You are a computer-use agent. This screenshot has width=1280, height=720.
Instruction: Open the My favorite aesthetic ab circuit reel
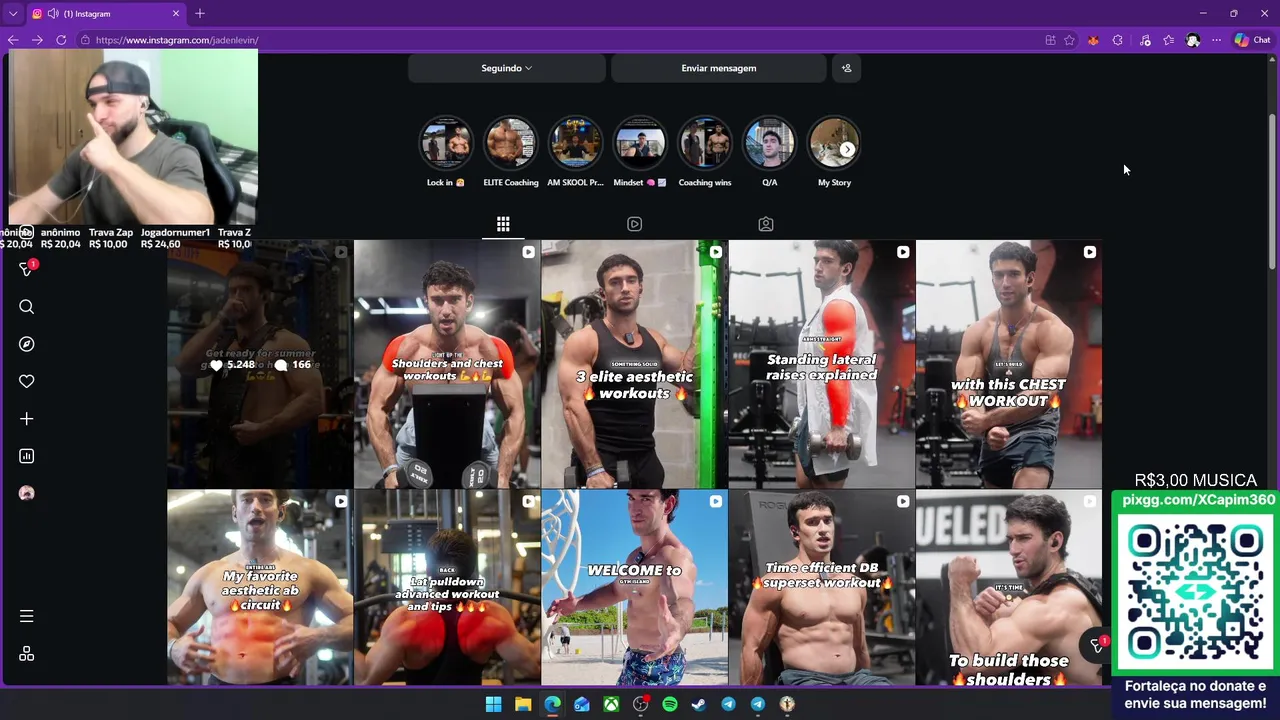[260, 588]
